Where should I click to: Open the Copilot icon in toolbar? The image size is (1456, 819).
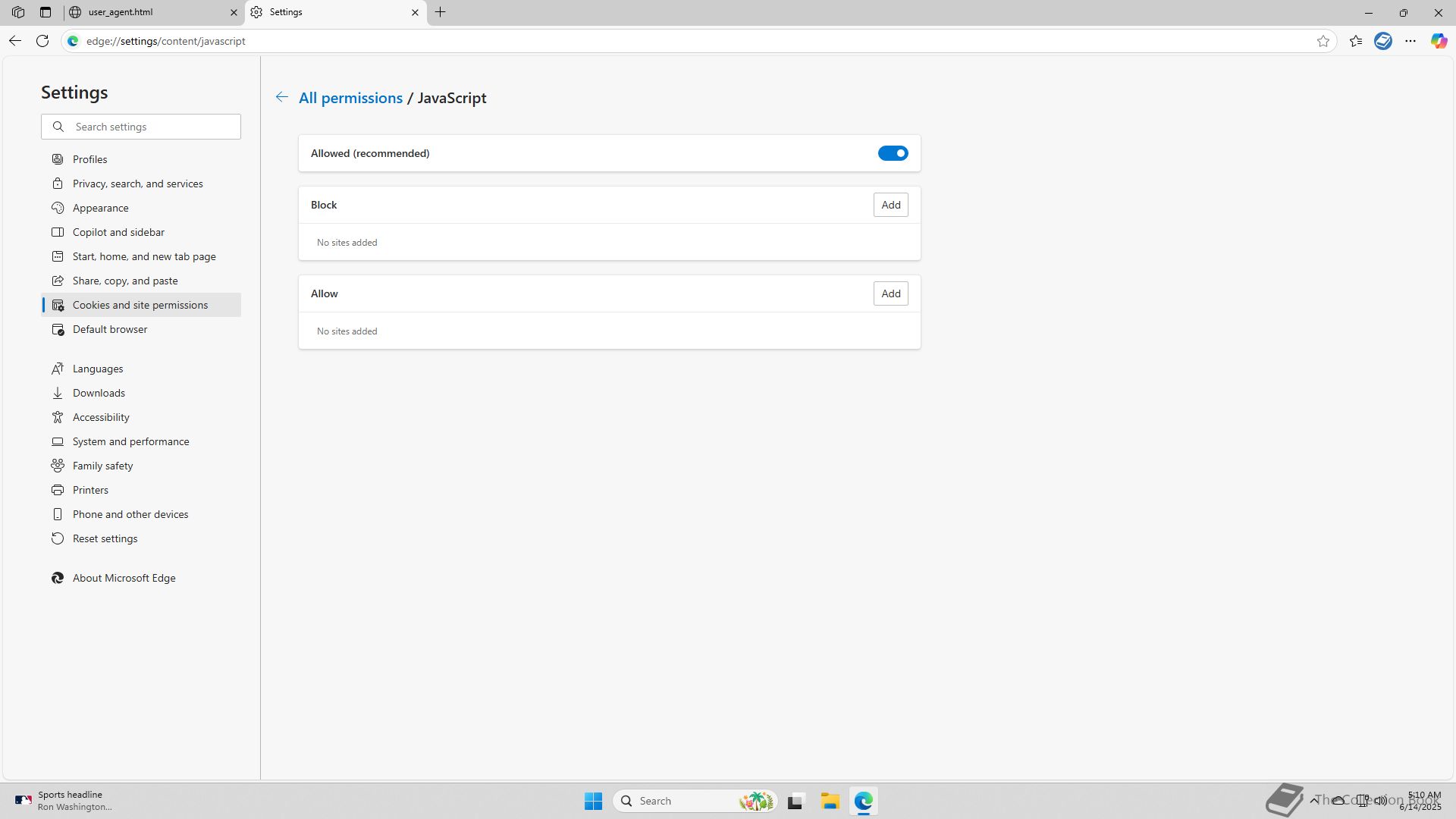[x=1439, y=41]
